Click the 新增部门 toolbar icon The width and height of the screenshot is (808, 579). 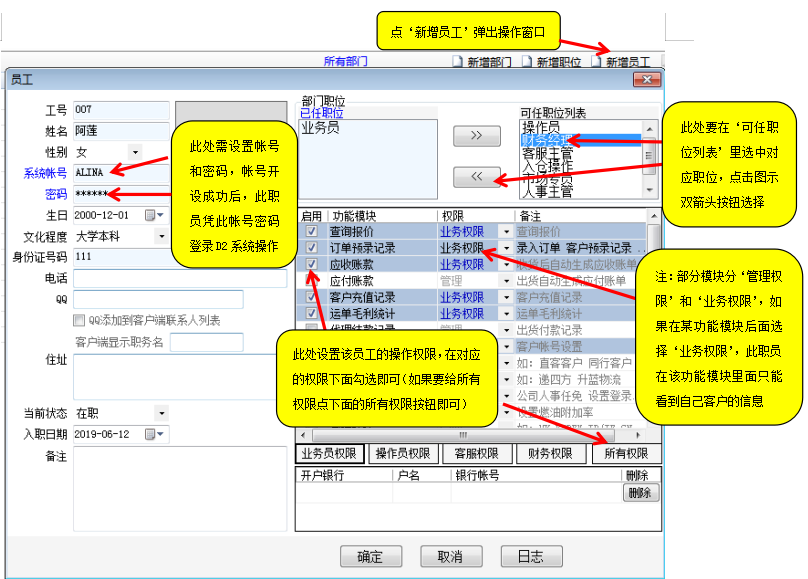point(459,62)
